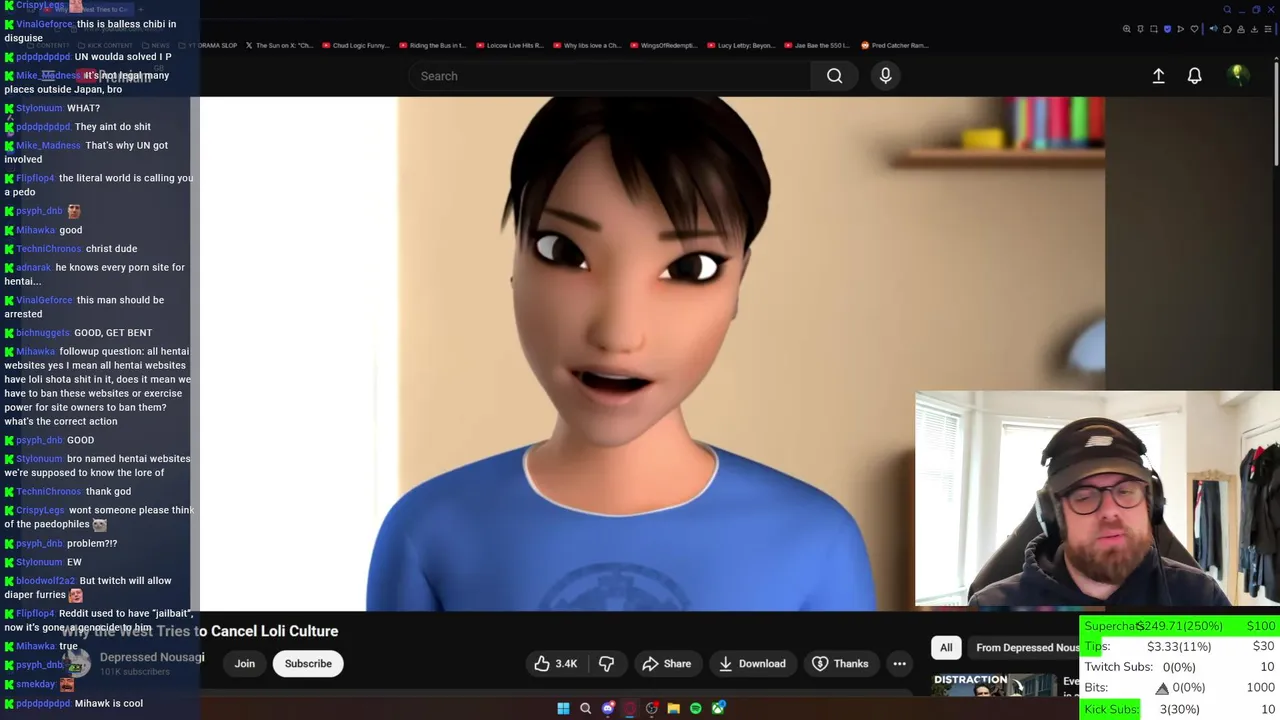The image size is (1280, 720).
Task: Click the browser snapshot capture icon
Action: click(1154, 29)
